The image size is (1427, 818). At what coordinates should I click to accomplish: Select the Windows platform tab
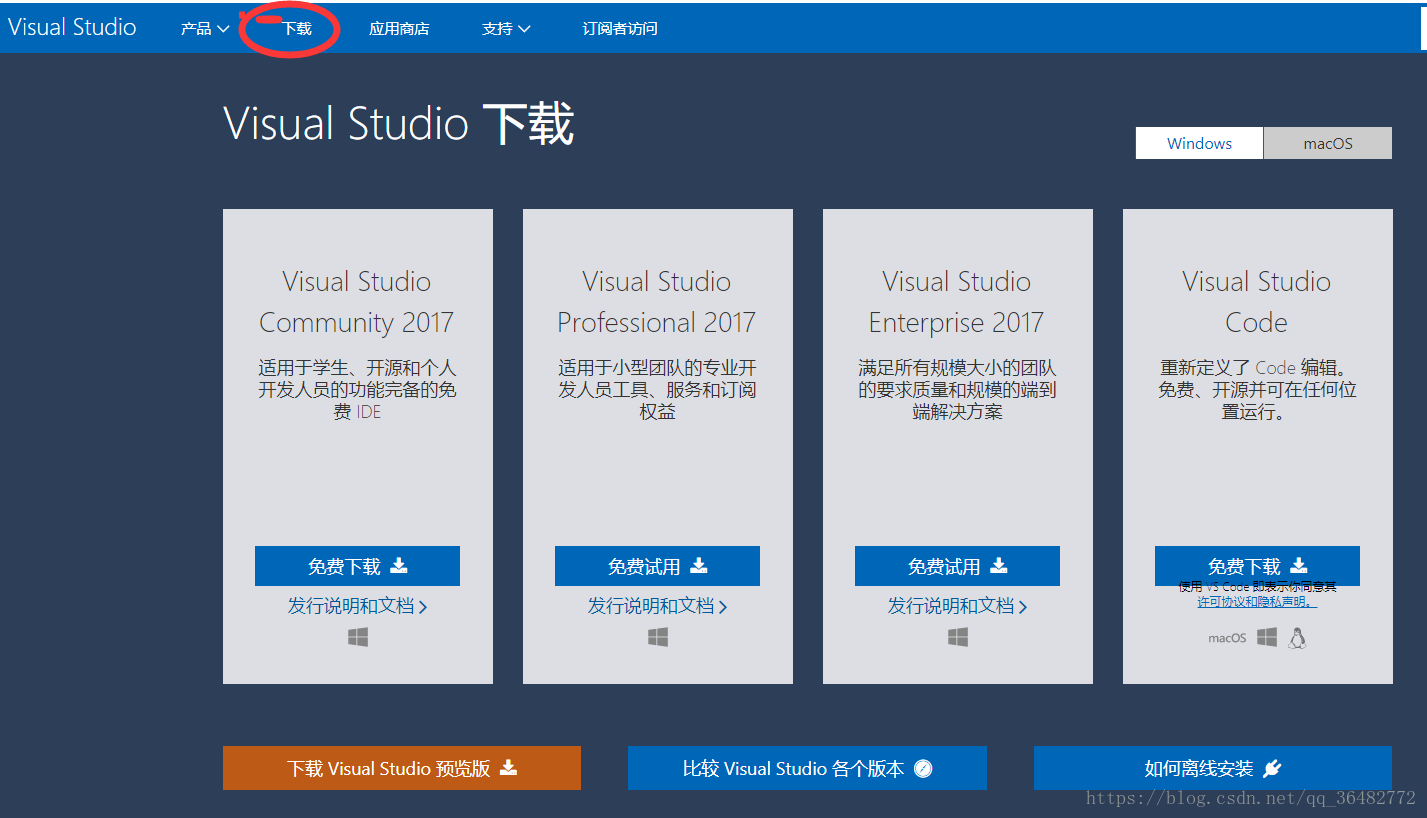(1199, 143)
